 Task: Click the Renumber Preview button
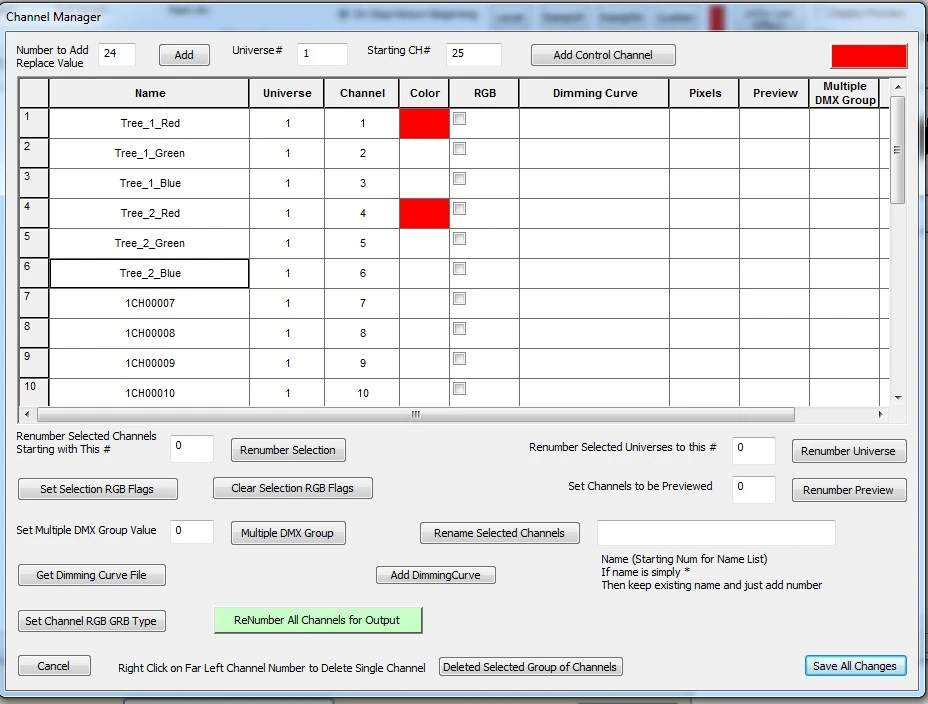pos(849,490)
